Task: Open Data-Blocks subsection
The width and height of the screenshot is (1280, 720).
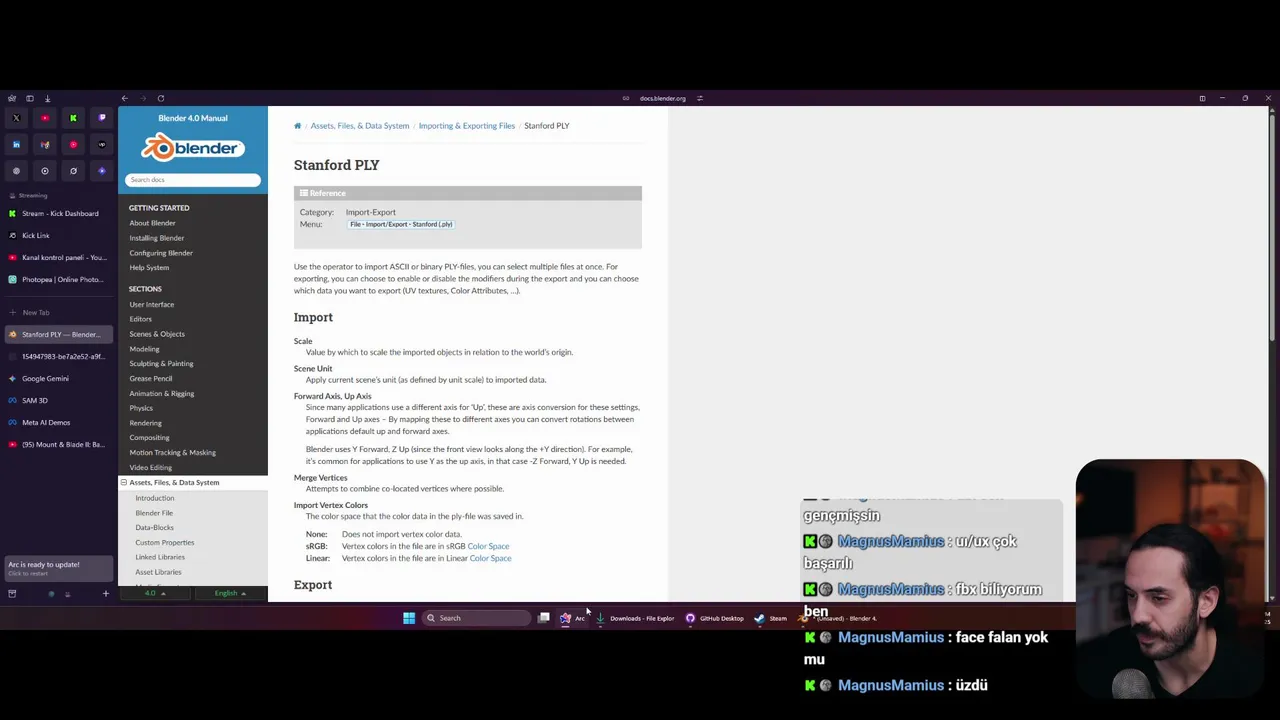Action: point(155,528)
